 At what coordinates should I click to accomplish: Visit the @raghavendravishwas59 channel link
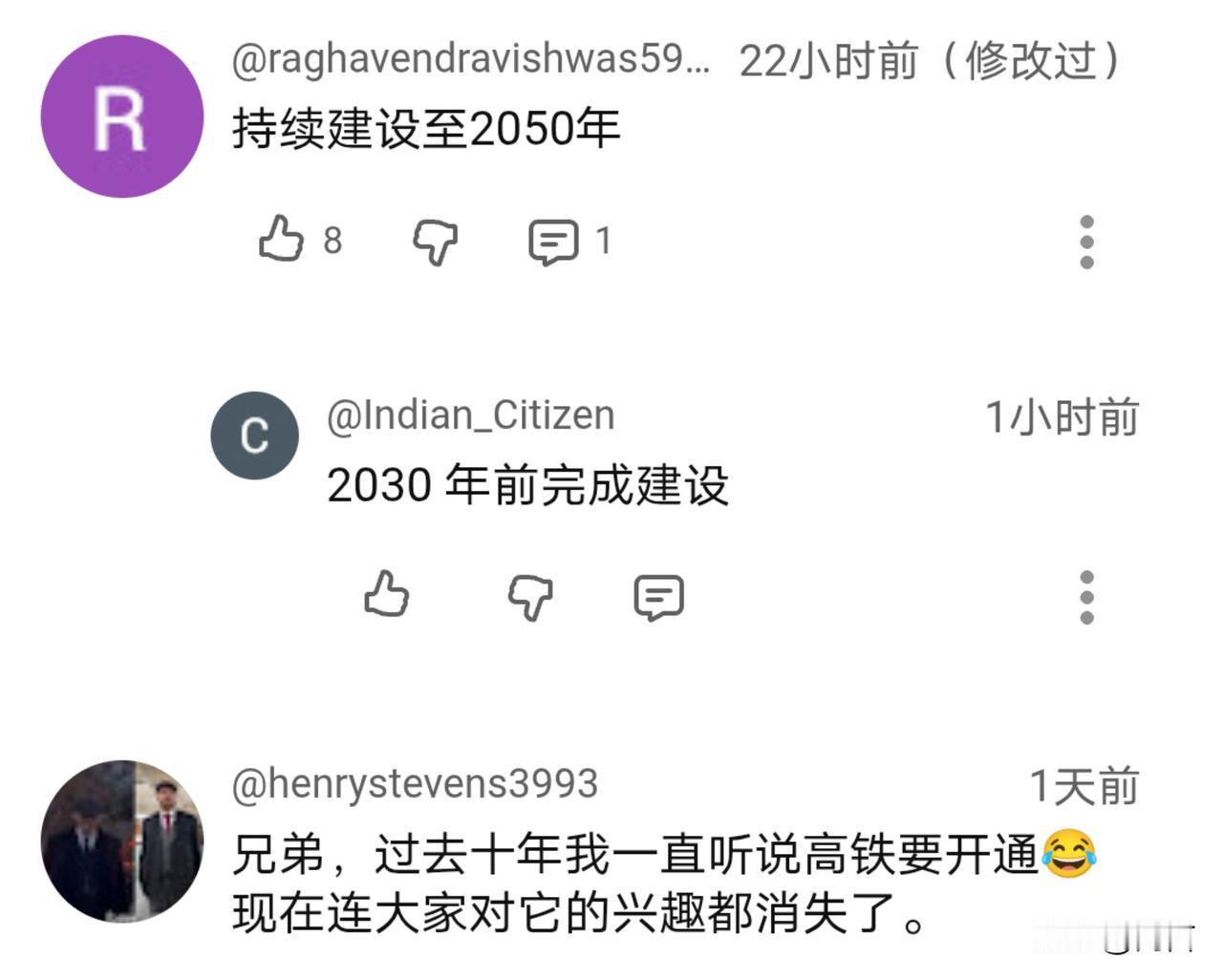point(471,59)
